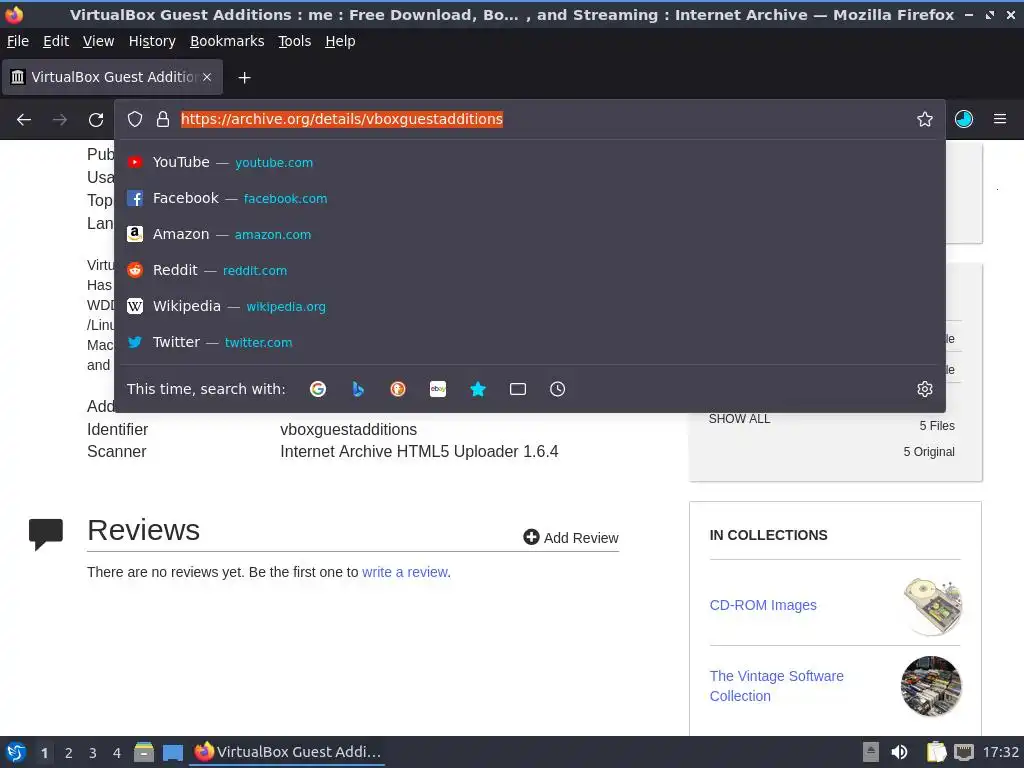Search with eBay this time
Screen dimensions: 1024x768
[x=438, y=389]
